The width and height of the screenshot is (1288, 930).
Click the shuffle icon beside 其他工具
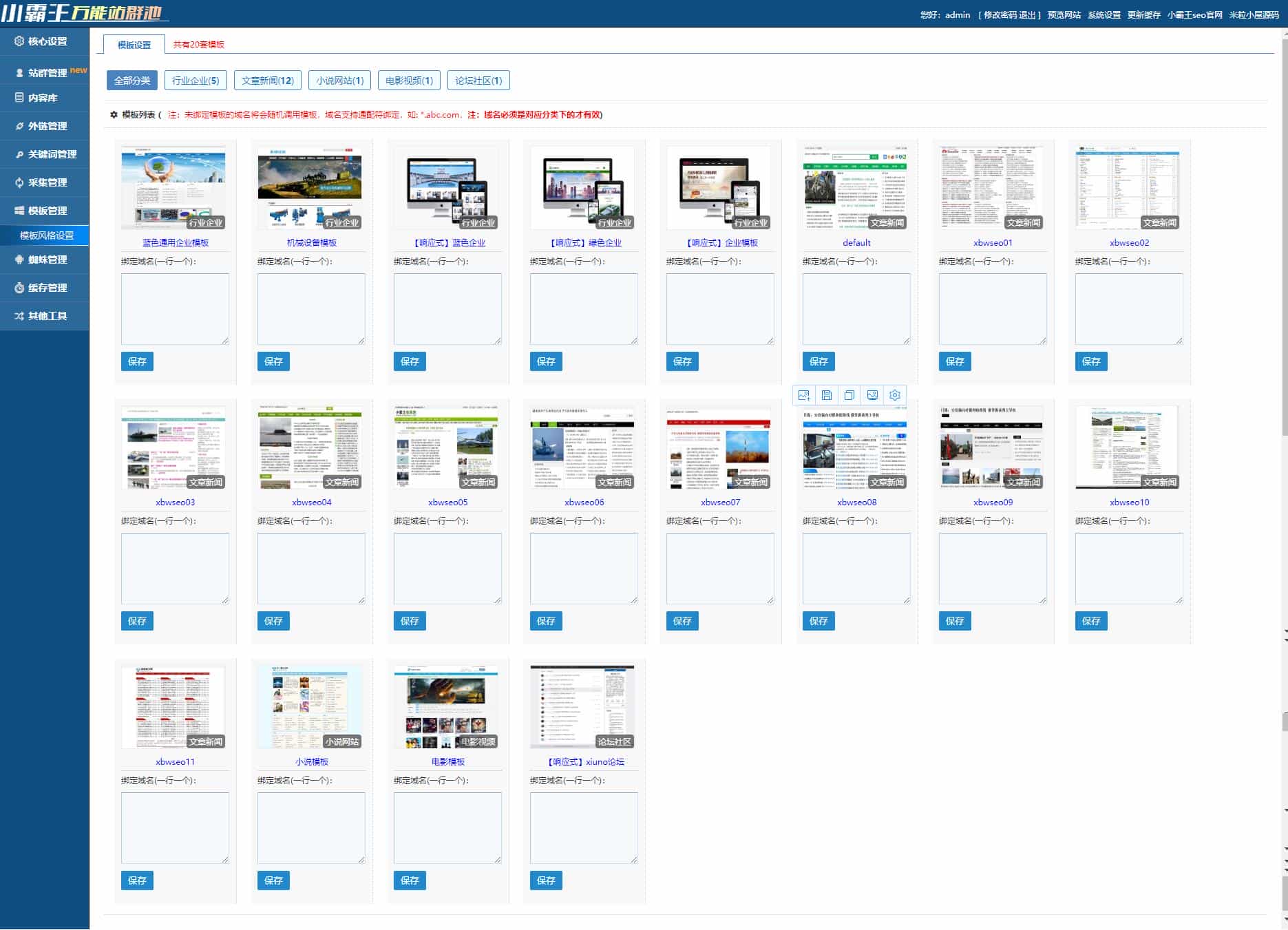pos(19,316)
